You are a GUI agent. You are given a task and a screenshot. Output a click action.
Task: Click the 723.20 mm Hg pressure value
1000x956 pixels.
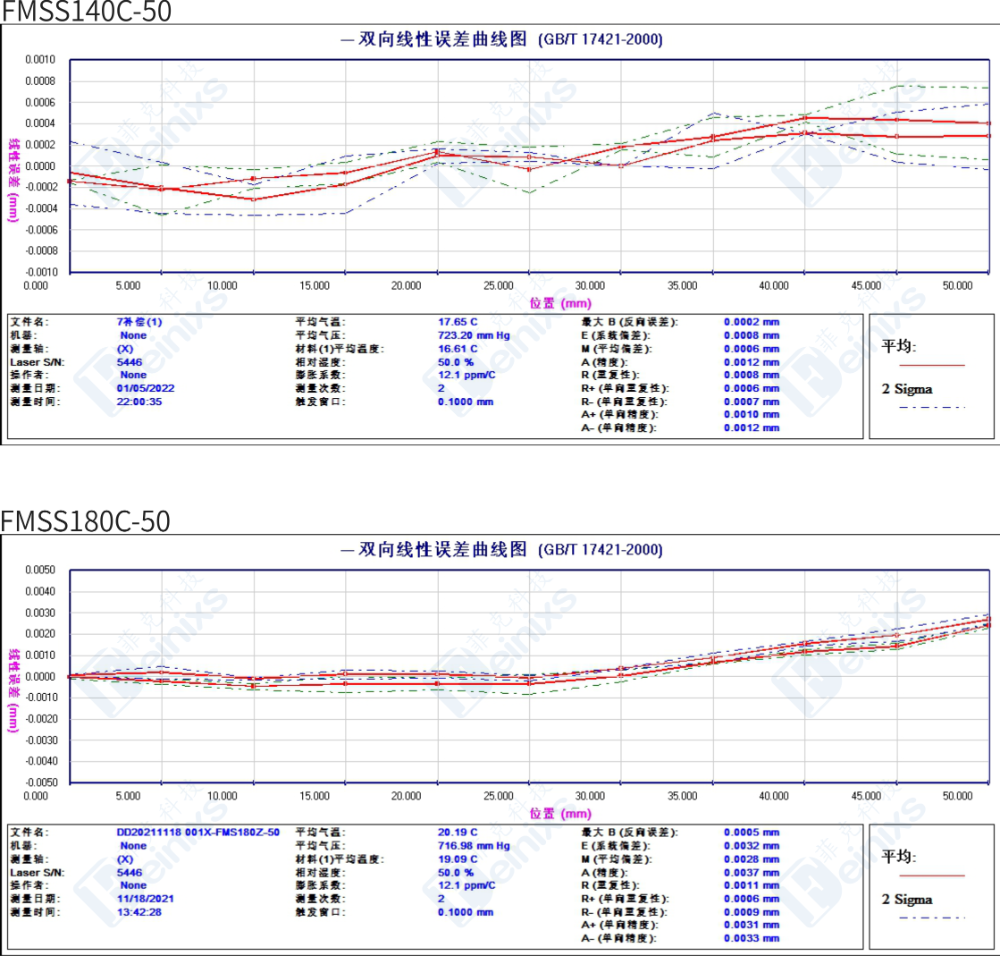(474, 336)
